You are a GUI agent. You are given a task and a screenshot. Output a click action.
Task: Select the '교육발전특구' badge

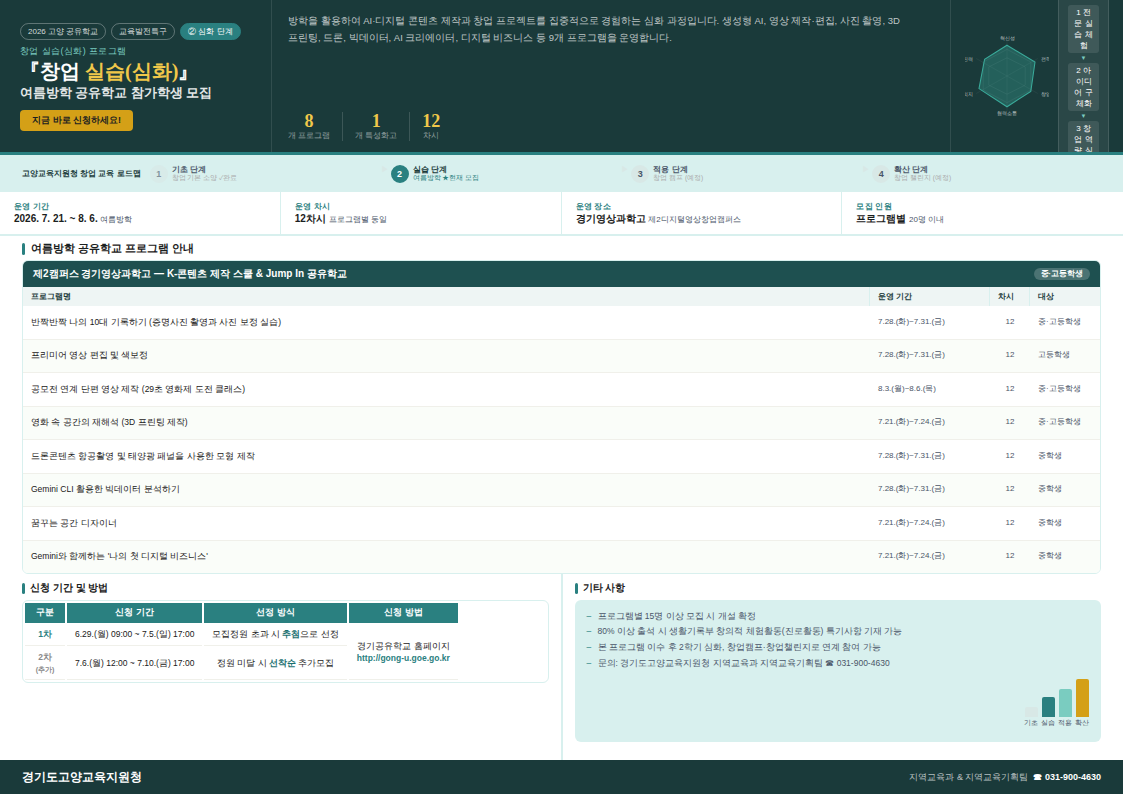click(143, 32)
